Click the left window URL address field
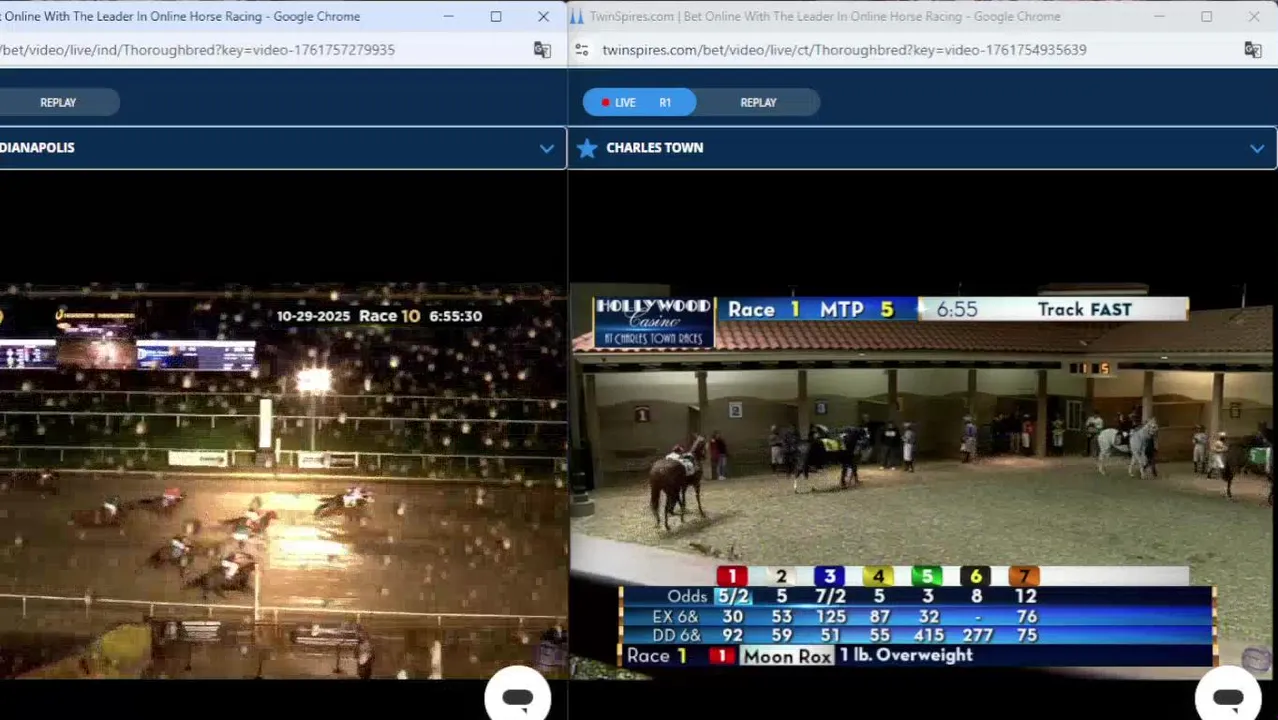Screen dimensions: 1278x720 point(198,50)
